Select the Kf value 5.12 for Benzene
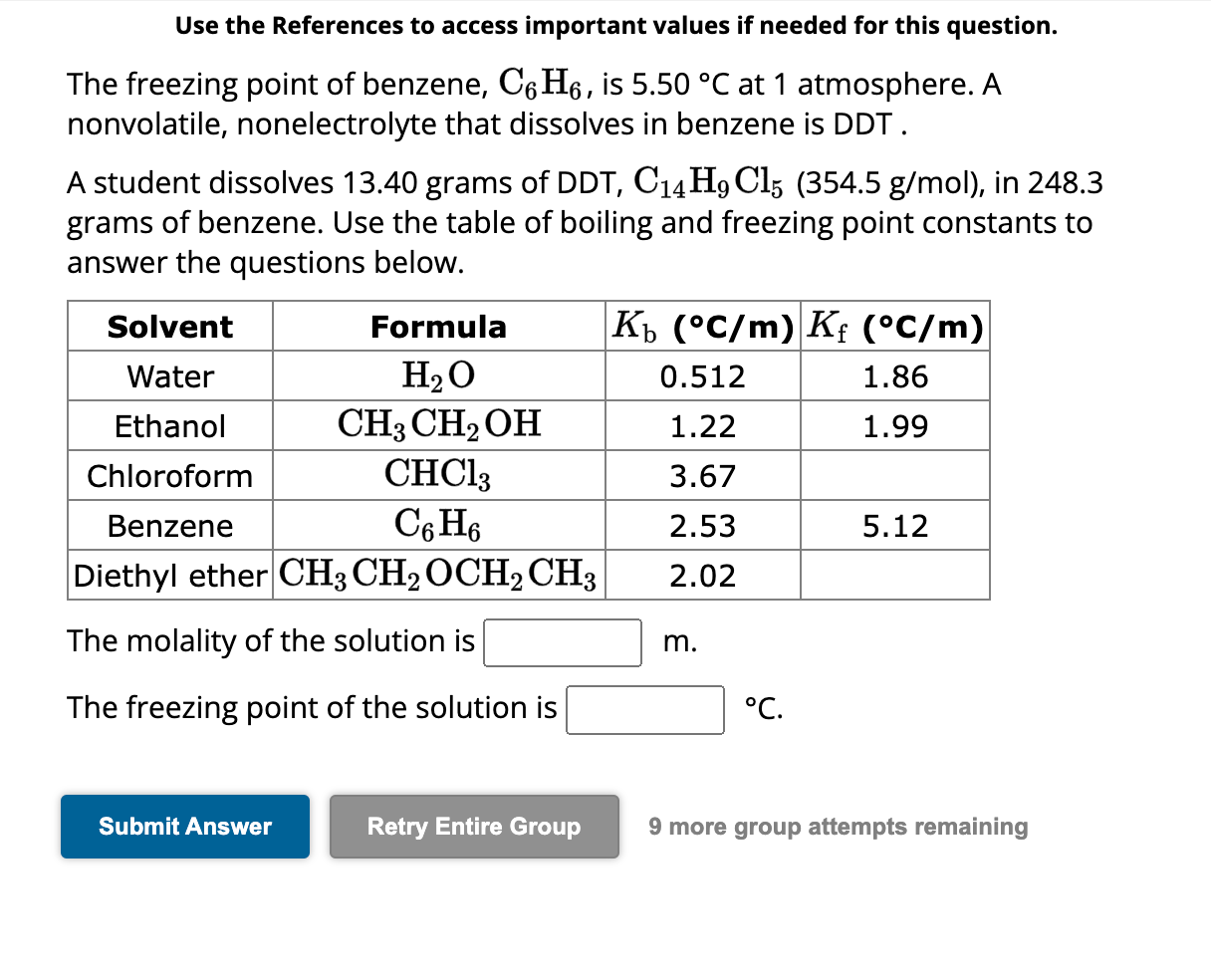1211x980 pixels. pyautogui.click(x=893, y=525)
